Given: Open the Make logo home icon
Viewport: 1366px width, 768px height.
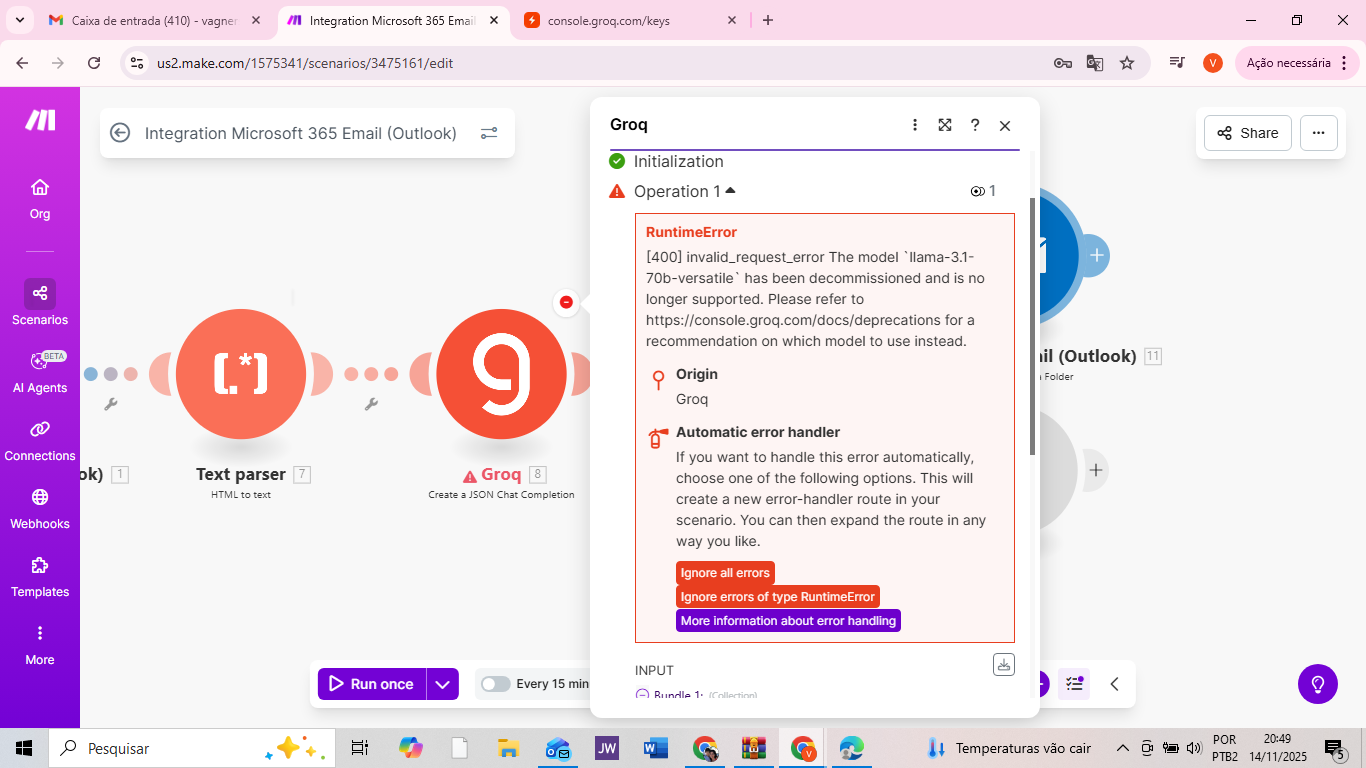Looking at the screenshot, I should [40, 120].
